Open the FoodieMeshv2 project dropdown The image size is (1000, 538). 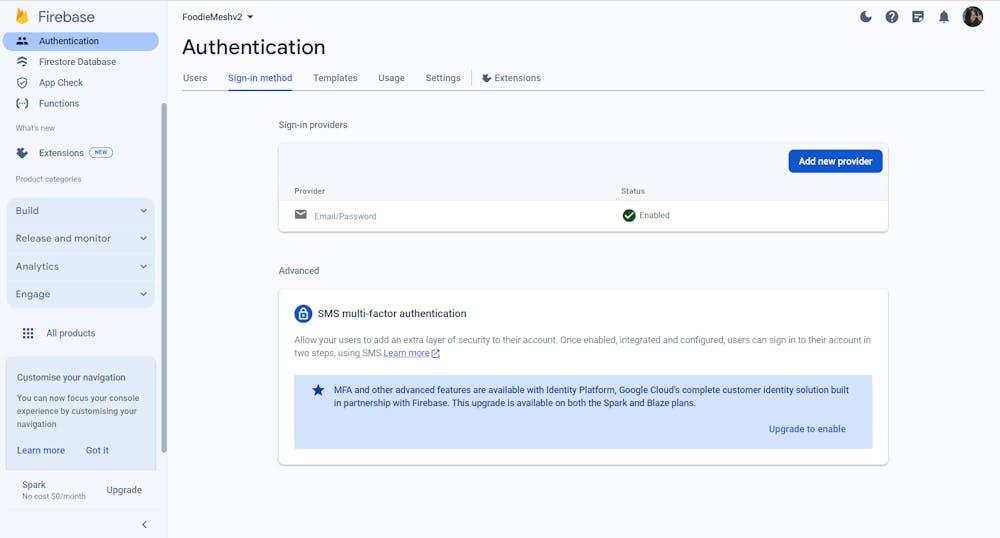click(x=218, y=17)
